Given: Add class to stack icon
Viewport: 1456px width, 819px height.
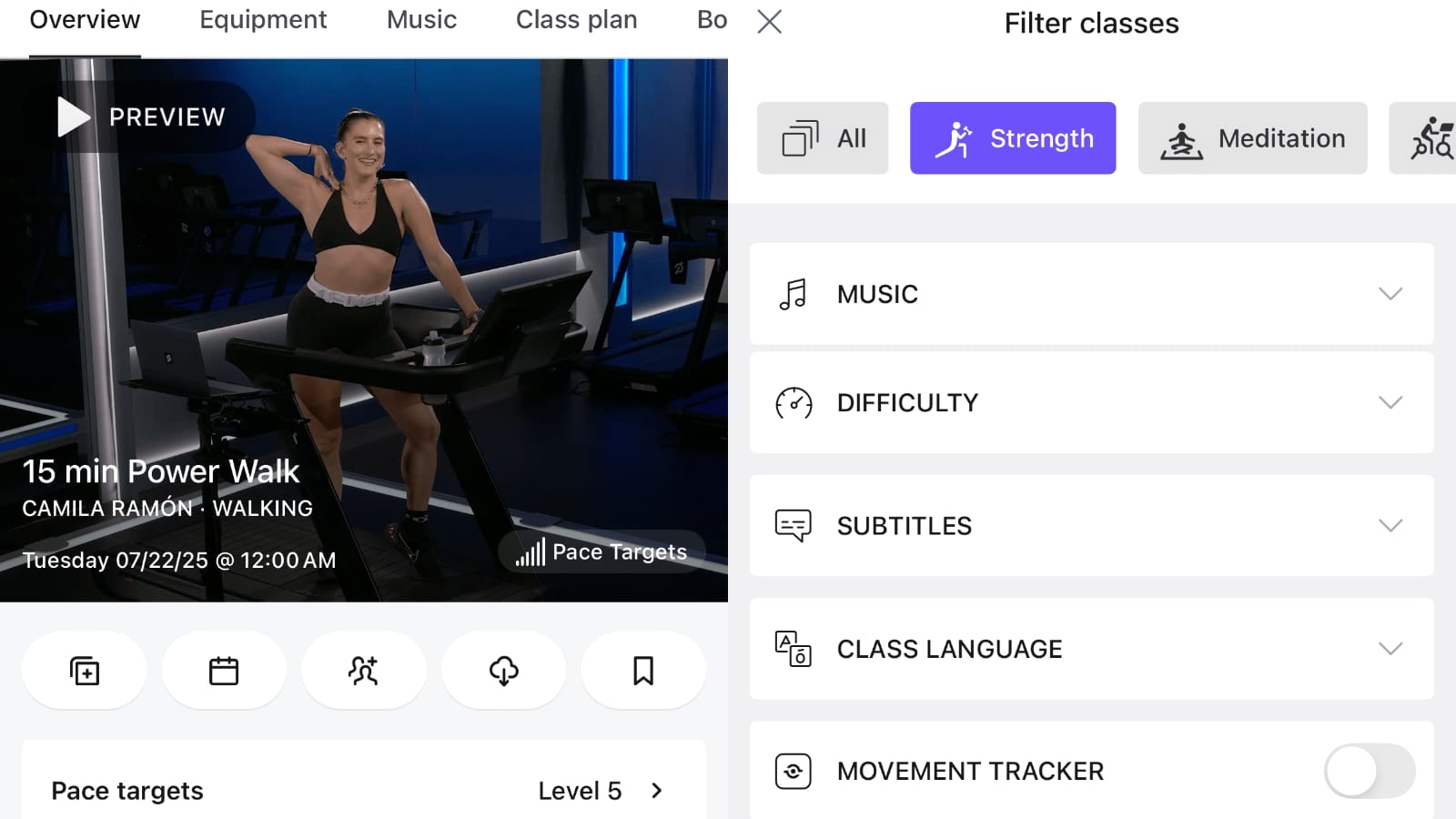Looking at the screenshot, I should pyautogui.click(x=85, y=671).
